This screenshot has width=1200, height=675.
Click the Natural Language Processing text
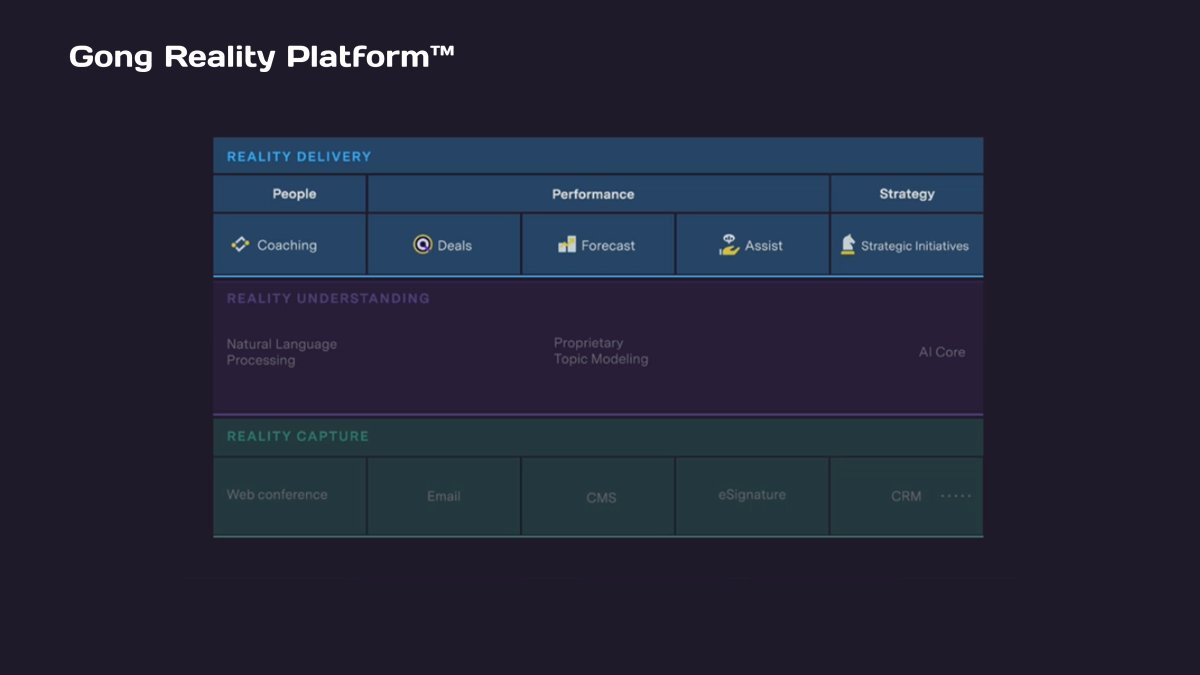click(x=282, y=352)
